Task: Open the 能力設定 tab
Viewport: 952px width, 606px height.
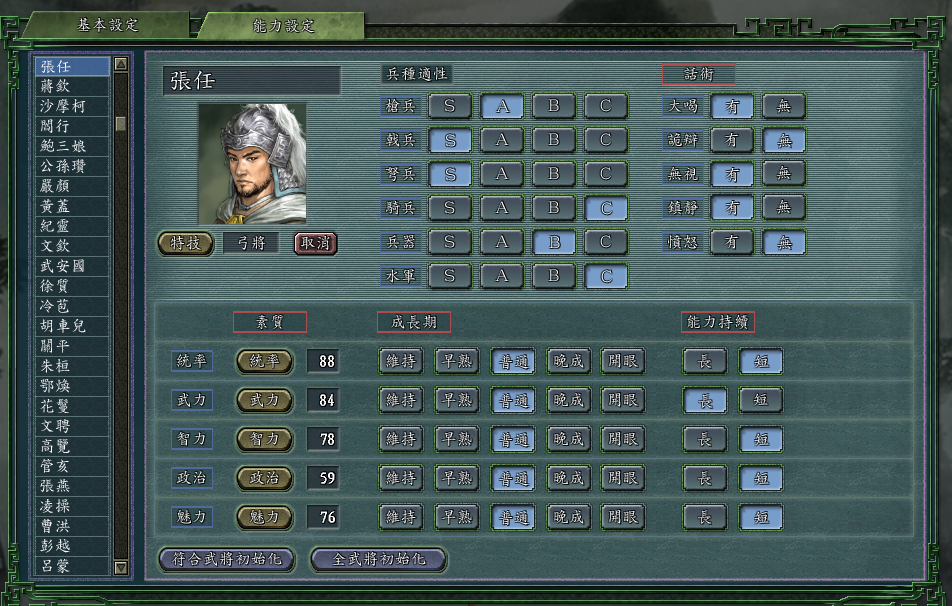Action: coord(283,26)
